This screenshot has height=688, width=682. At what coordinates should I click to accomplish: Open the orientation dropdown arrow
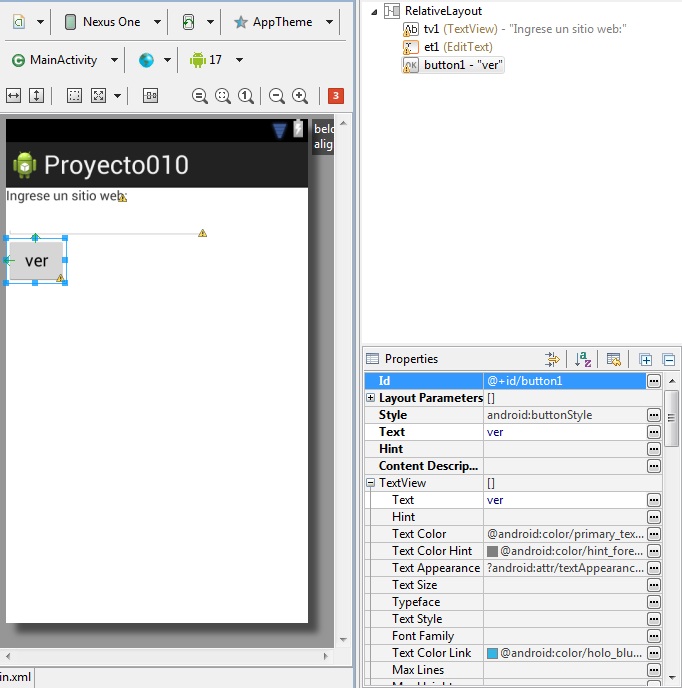coord(210,22)
